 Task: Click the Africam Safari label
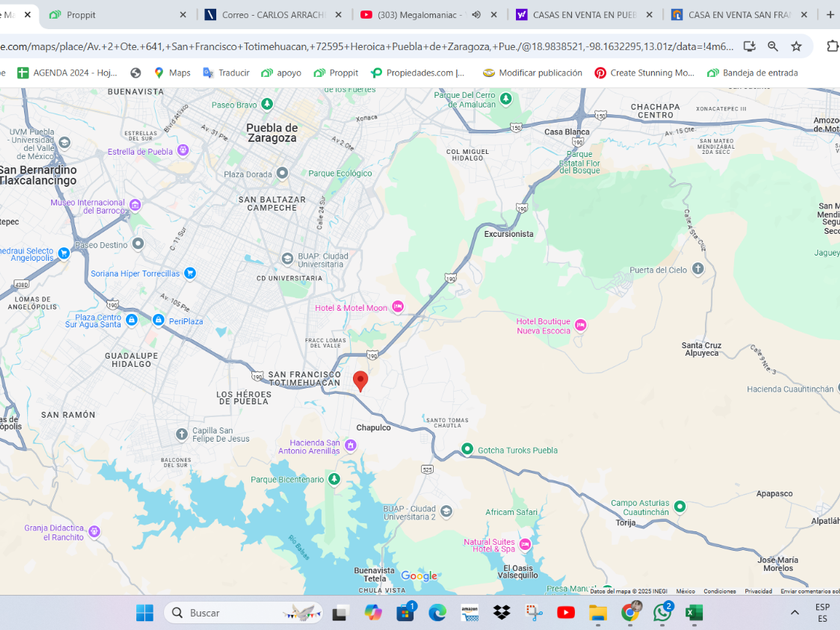pyautogui.click(x=511, y=512)
